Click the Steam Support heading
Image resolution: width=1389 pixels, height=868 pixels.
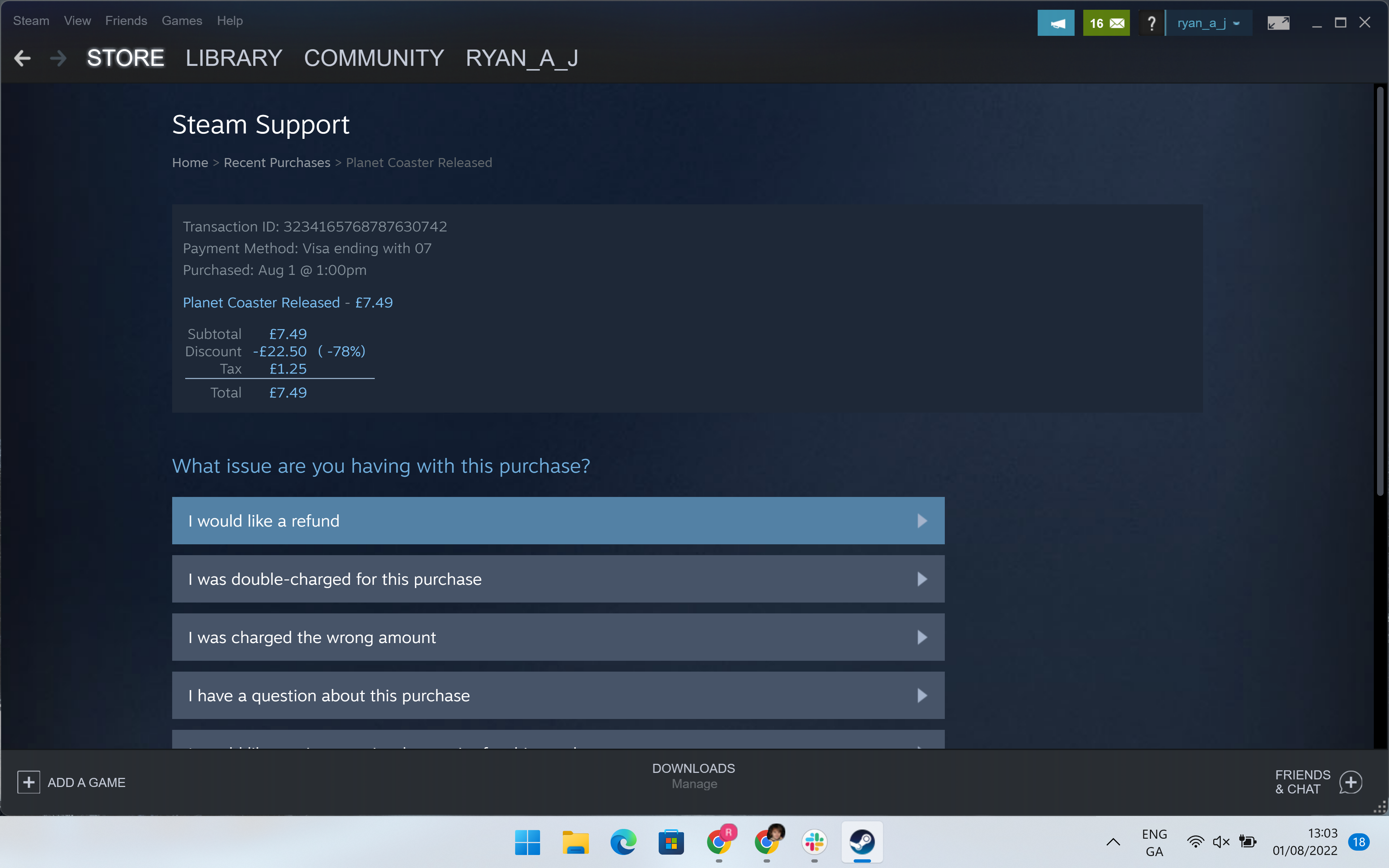click(x=260, y=124)
